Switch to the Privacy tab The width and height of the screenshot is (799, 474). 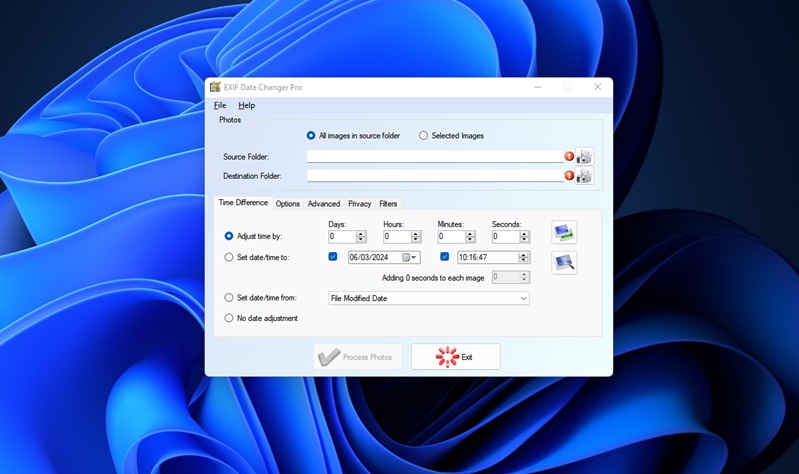(x=359, y=203)
